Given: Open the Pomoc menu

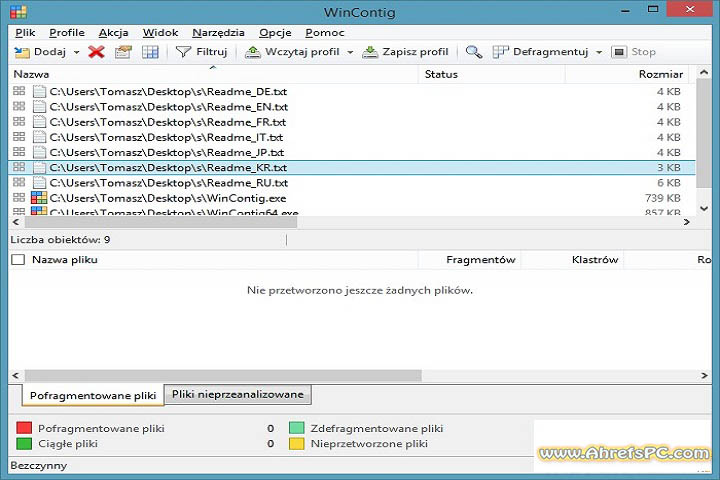Looking at the screenshot, I should [x=325, y=33].
